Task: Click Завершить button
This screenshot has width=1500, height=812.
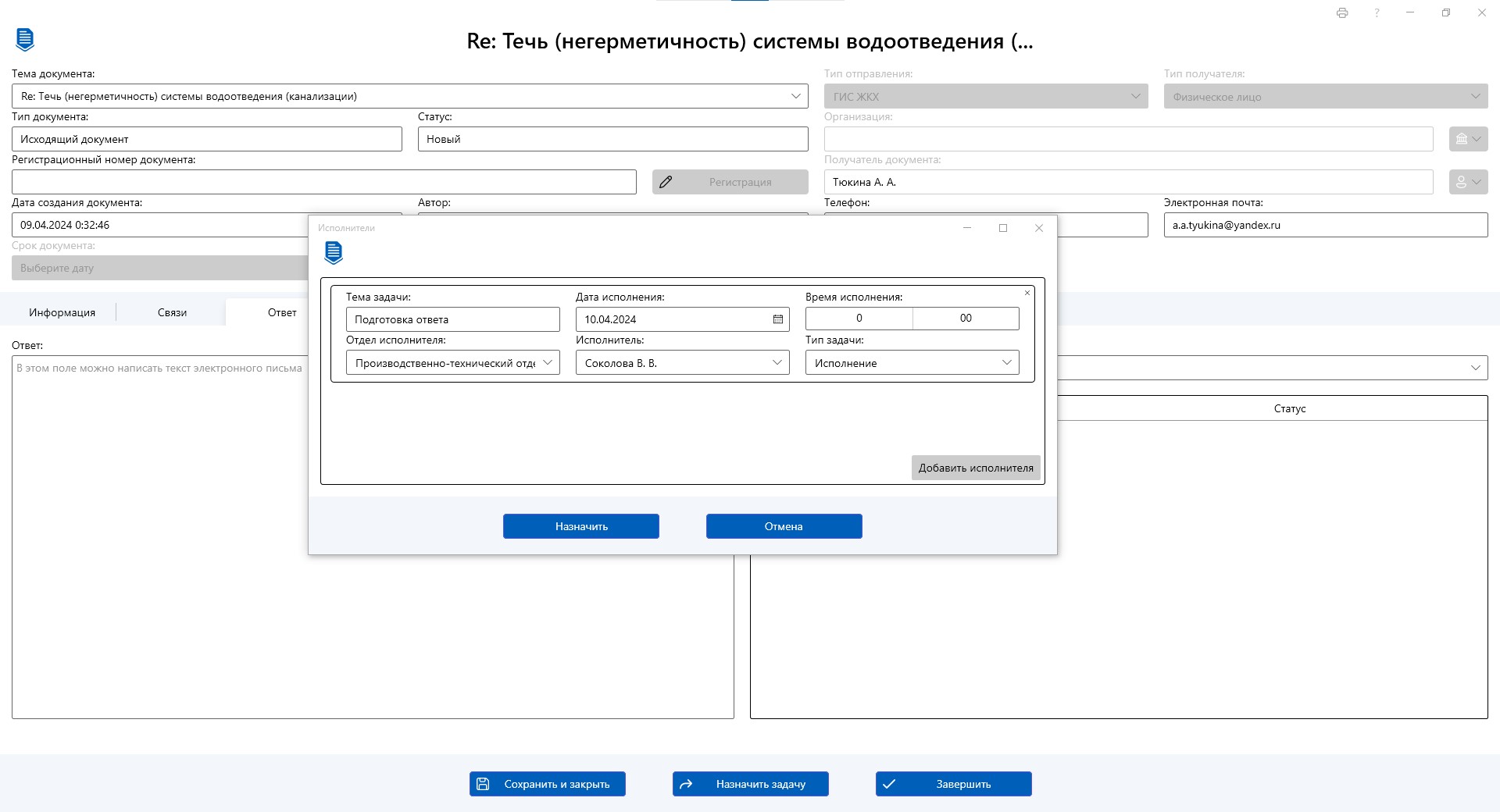Action: tap(954, 784)
